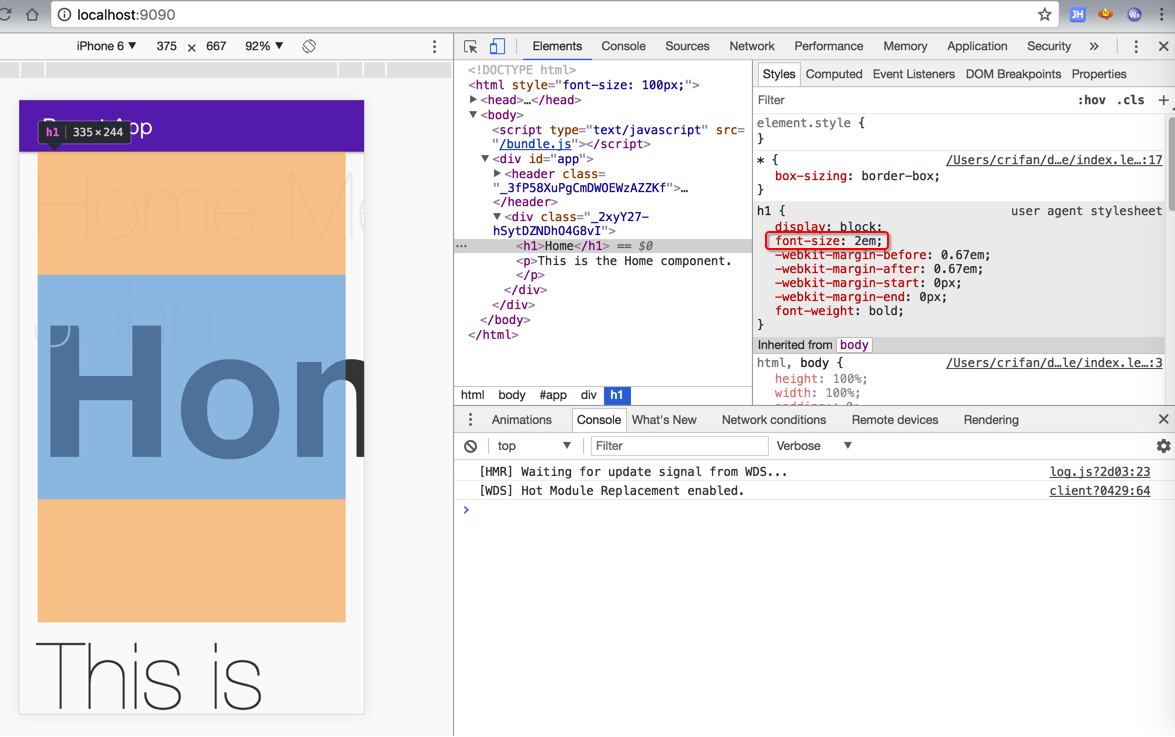Click the device width field 375

pos(166,46)
